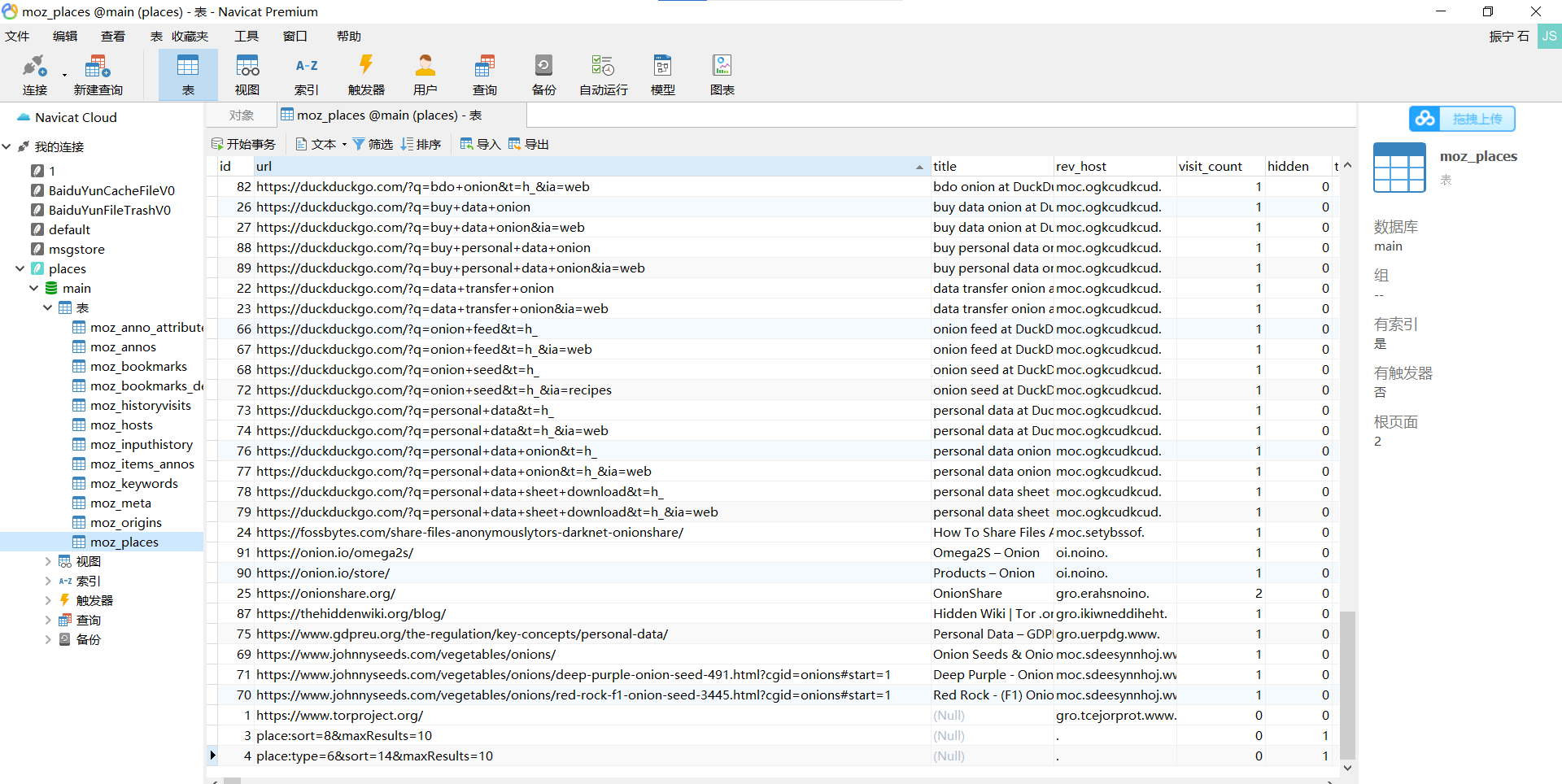Click the 筛选 (Filter) funnel button
This screenshot has height=784, width=1562.
point(373,144)
